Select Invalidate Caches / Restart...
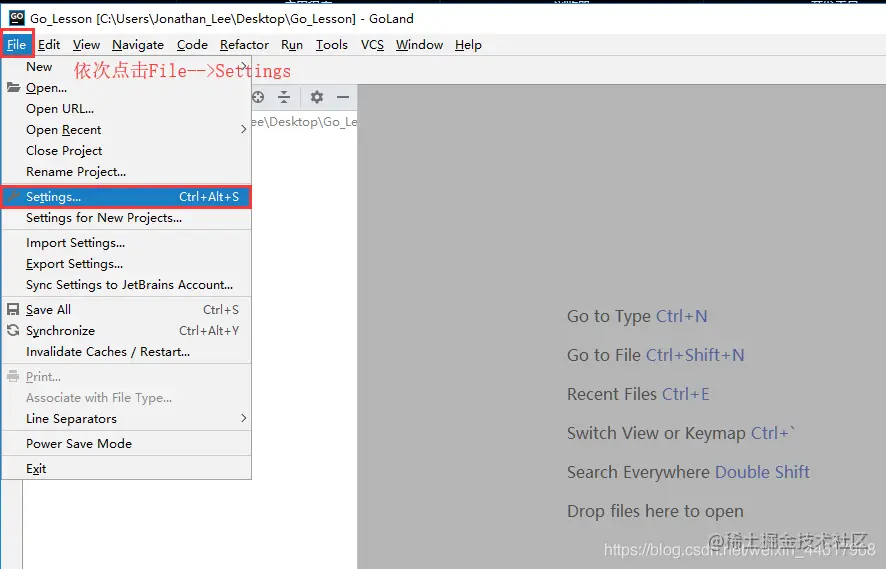This screenshot has width=886, height=569. (127, 351)
